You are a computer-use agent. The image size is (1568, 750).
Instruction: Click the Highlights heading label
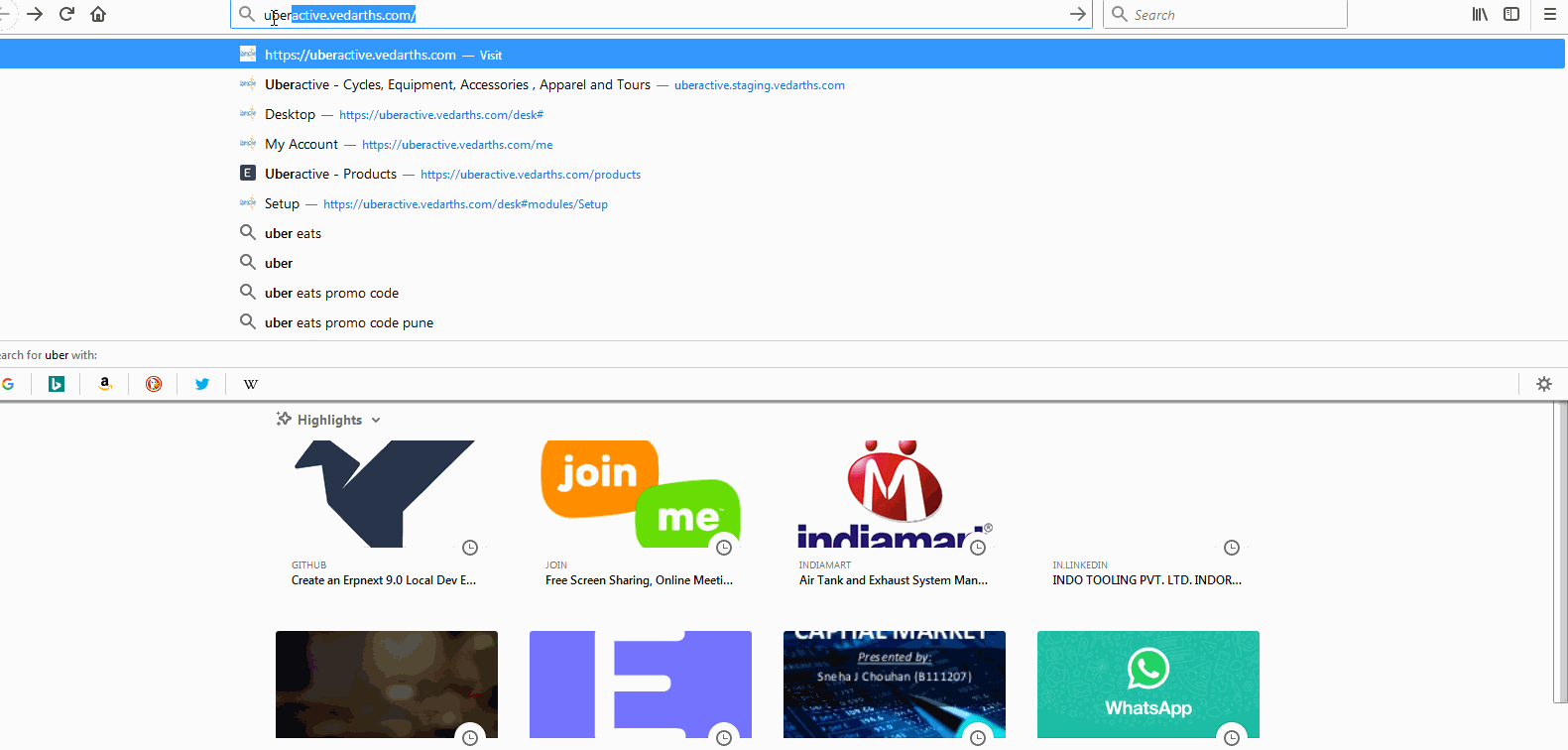tap(329, 421)
